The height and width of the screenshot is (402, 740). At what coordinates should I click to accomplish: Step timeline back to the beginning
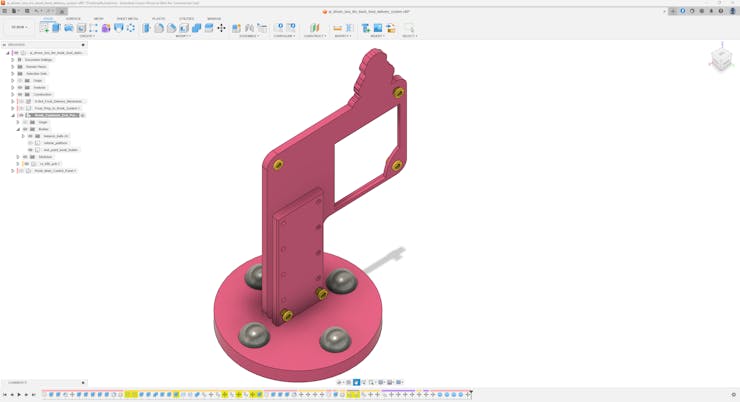click(5, 395)
